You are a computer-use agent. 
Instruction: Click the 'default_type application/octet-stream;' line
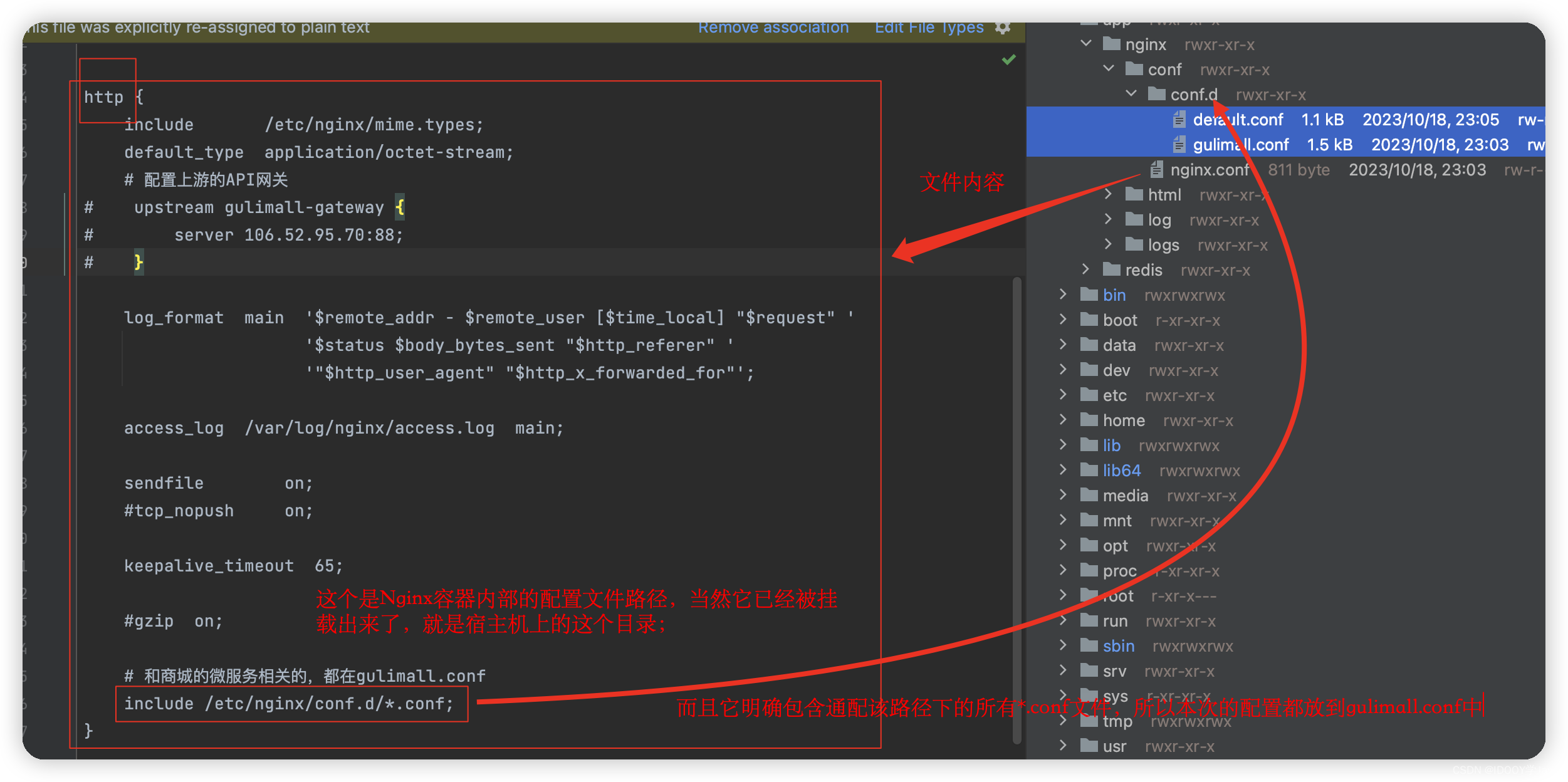pyautogui.click(x=318, y=152)
